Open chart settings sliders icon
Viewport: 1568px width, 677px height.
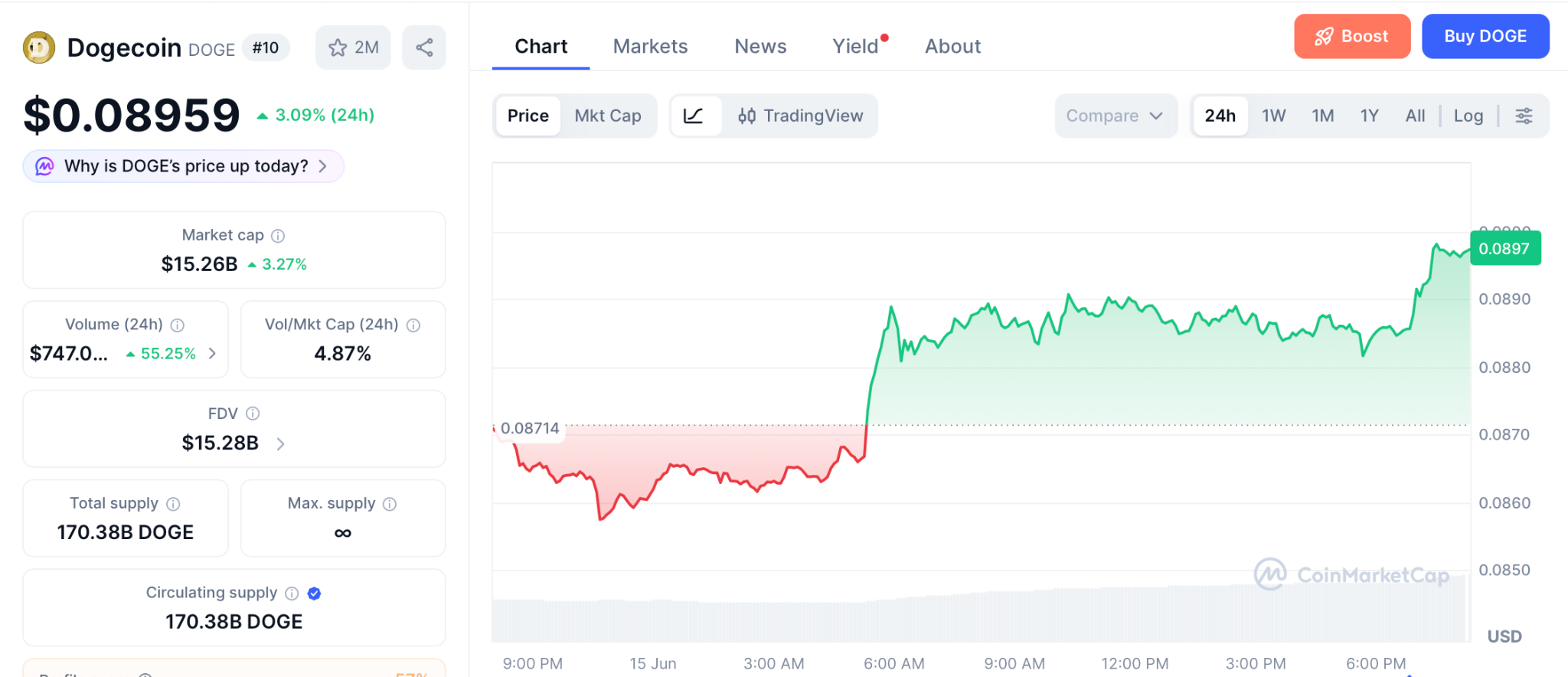1524,116
